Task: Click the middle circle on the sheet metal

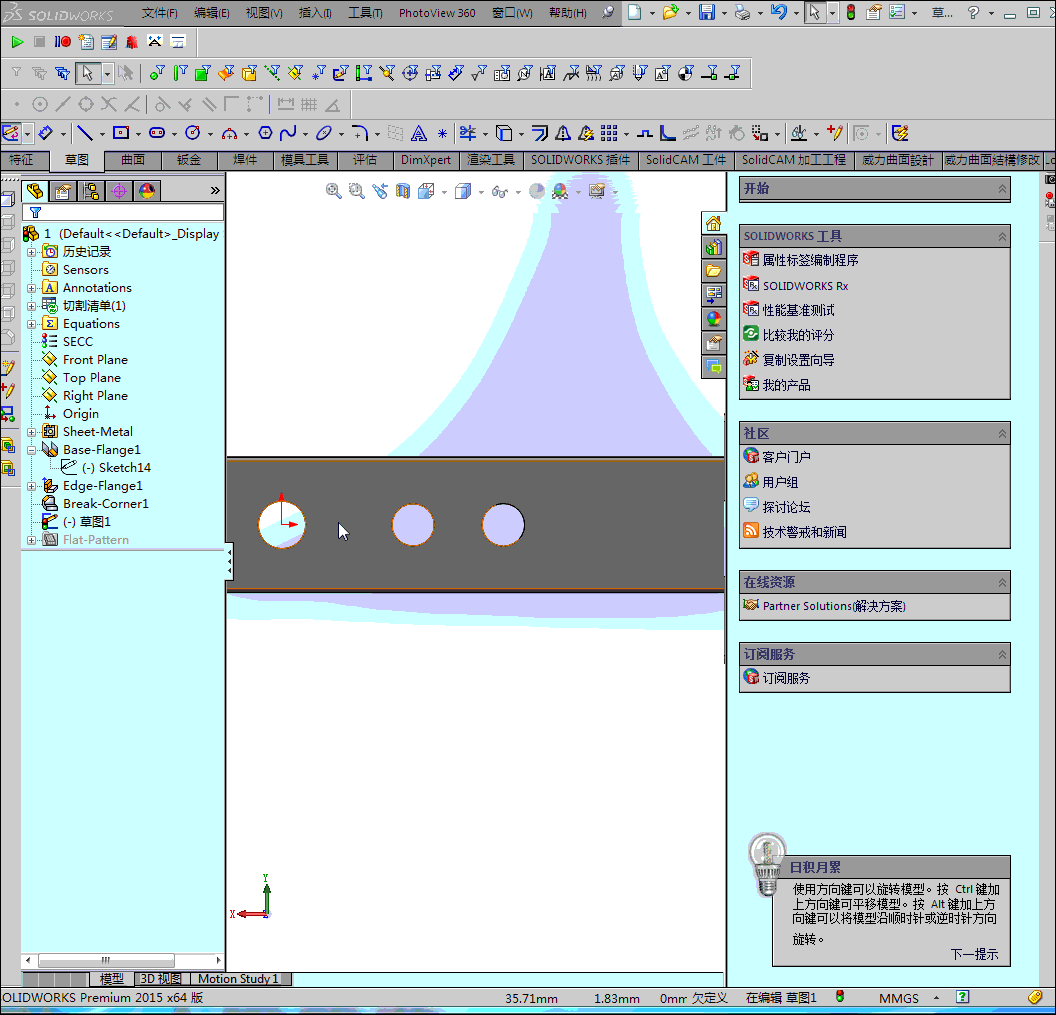Action: [413, 525]
